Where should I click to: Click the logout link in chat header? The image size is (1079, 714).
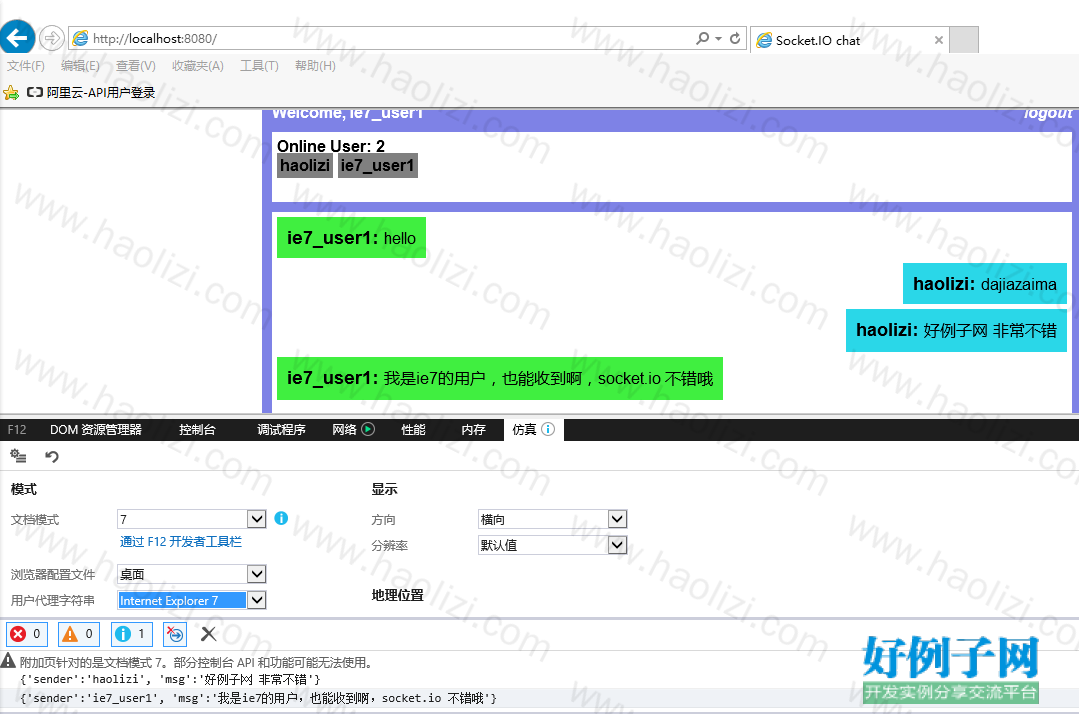click(x=1047, y=113)
